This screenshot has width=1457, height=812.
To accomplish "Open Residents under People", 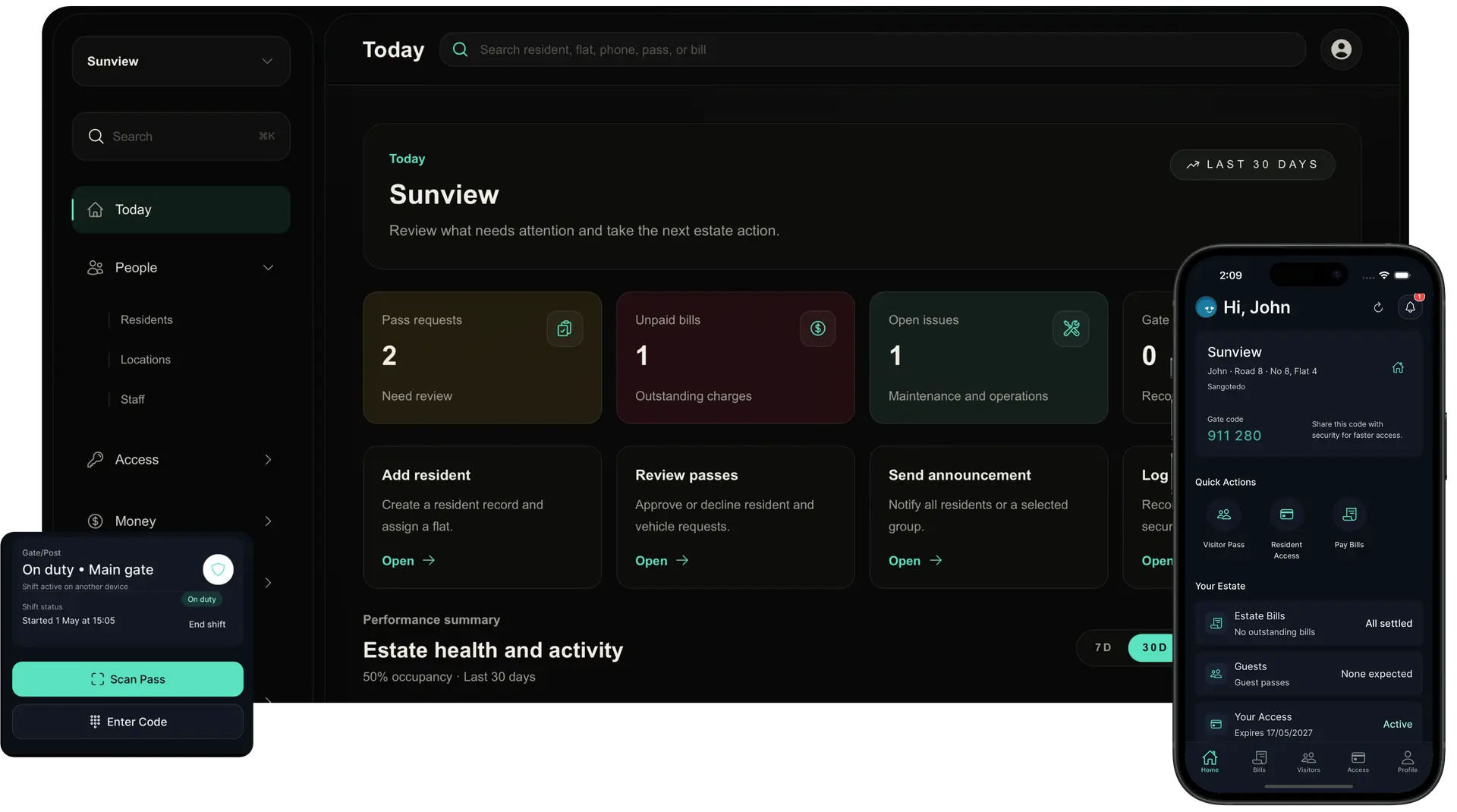I will (x=146, y=320).
